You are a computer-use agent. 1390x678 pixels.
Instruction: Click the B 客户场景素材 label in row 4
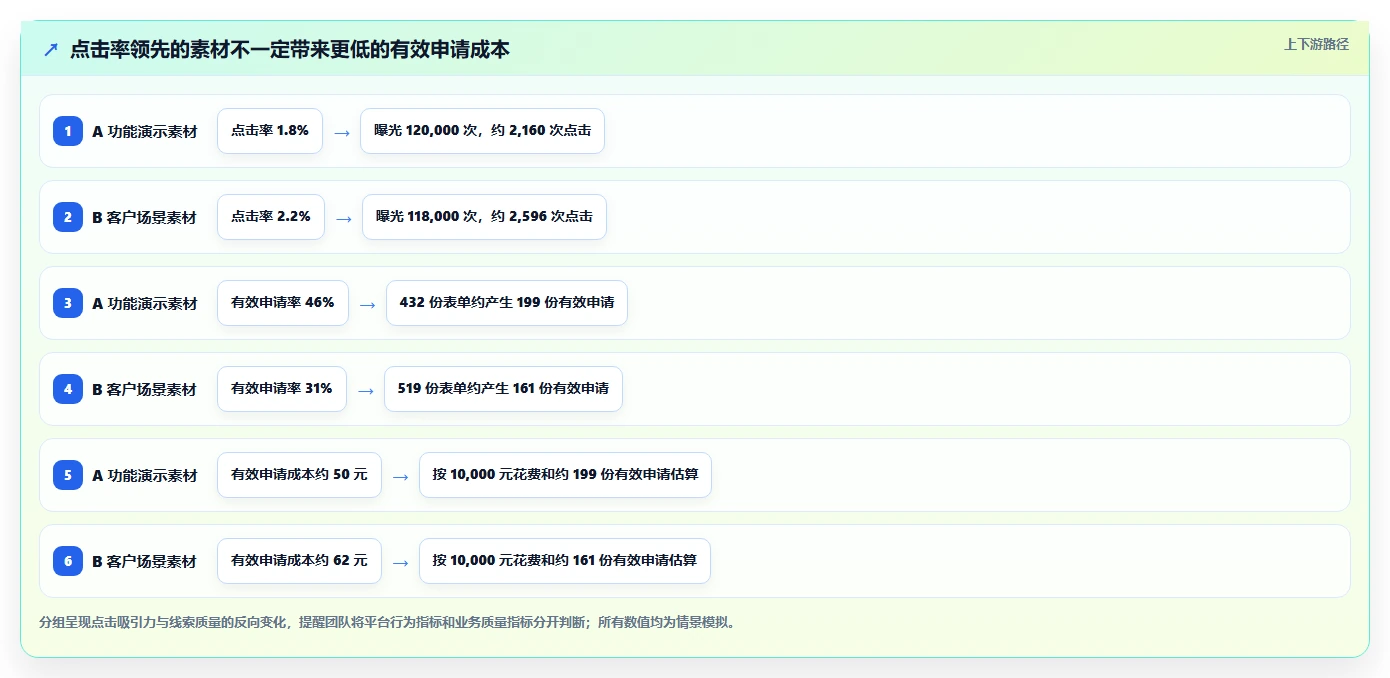coord(145,389)
